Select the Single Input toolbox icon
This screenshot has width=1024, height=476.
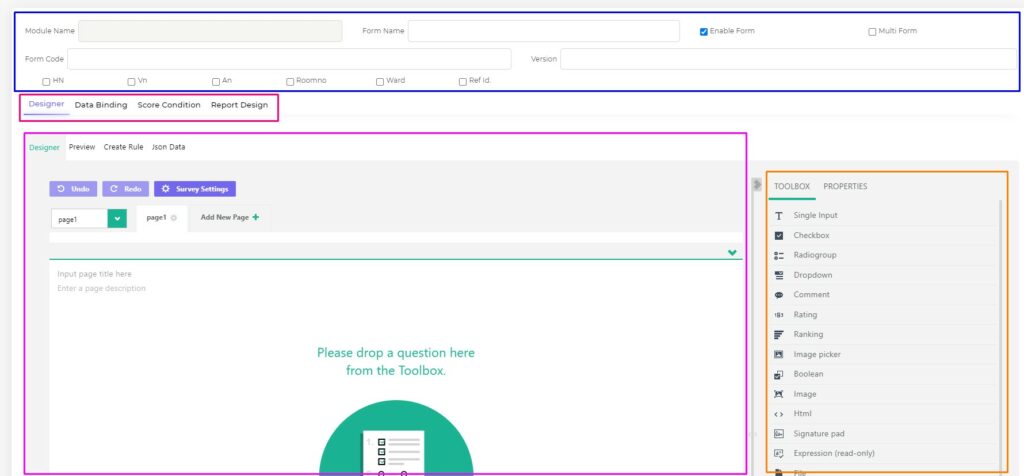[779, 216]
